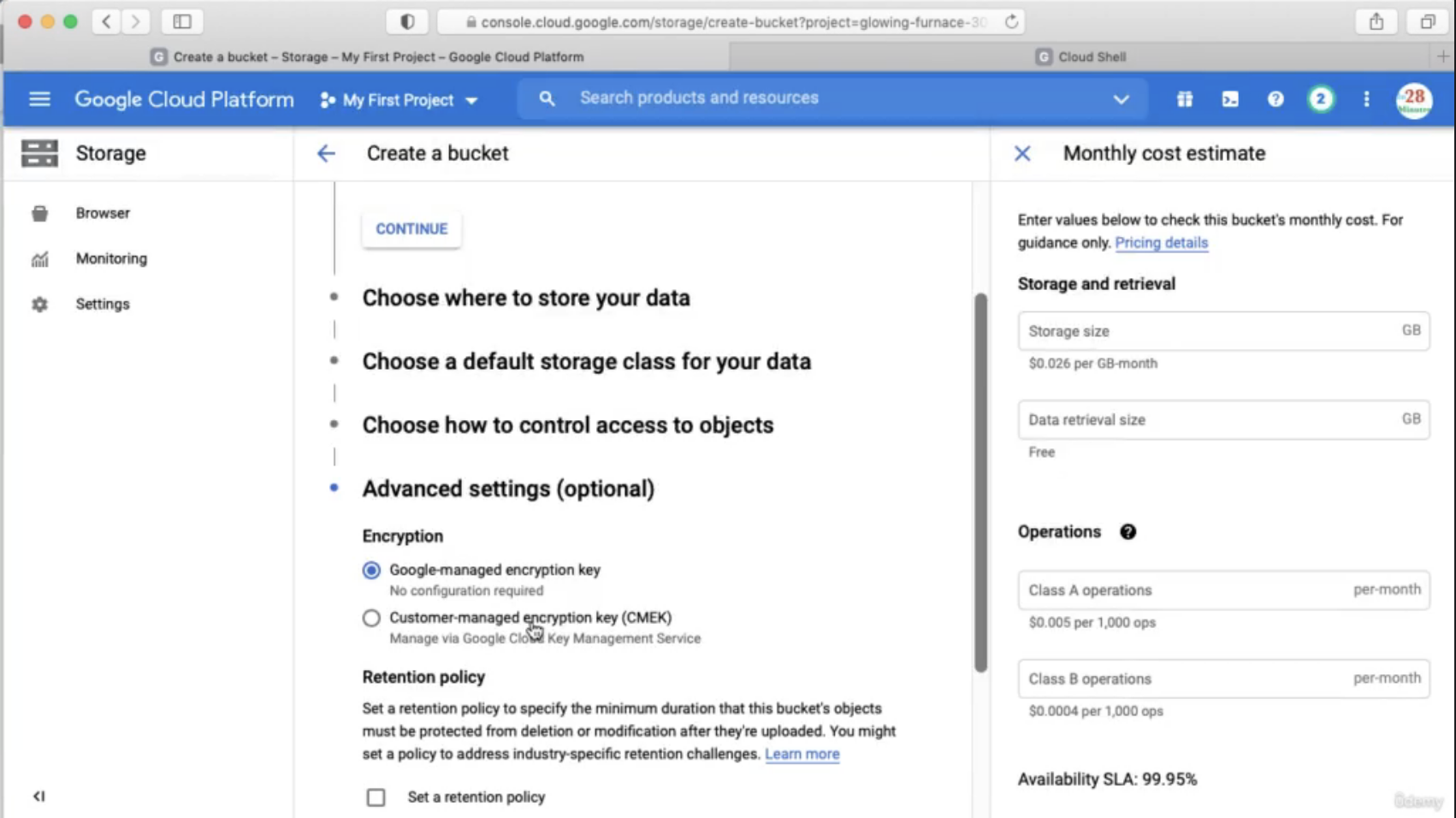Click the Class B operations field
The height and width of the screenshot is (818, 1456).
pyautogui.click(x=1223, y=679)
